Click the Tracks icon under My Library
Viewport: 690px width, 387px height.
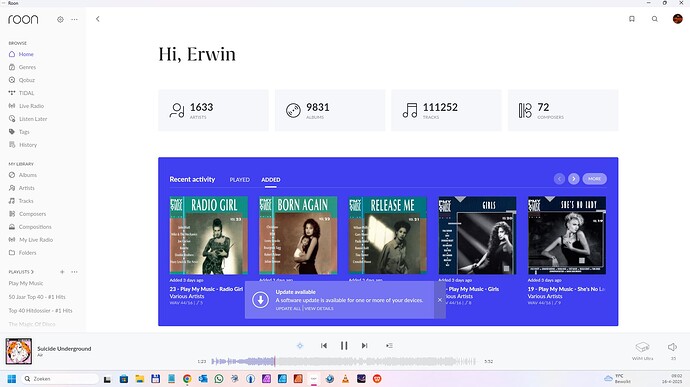click(x=12, y=201)
